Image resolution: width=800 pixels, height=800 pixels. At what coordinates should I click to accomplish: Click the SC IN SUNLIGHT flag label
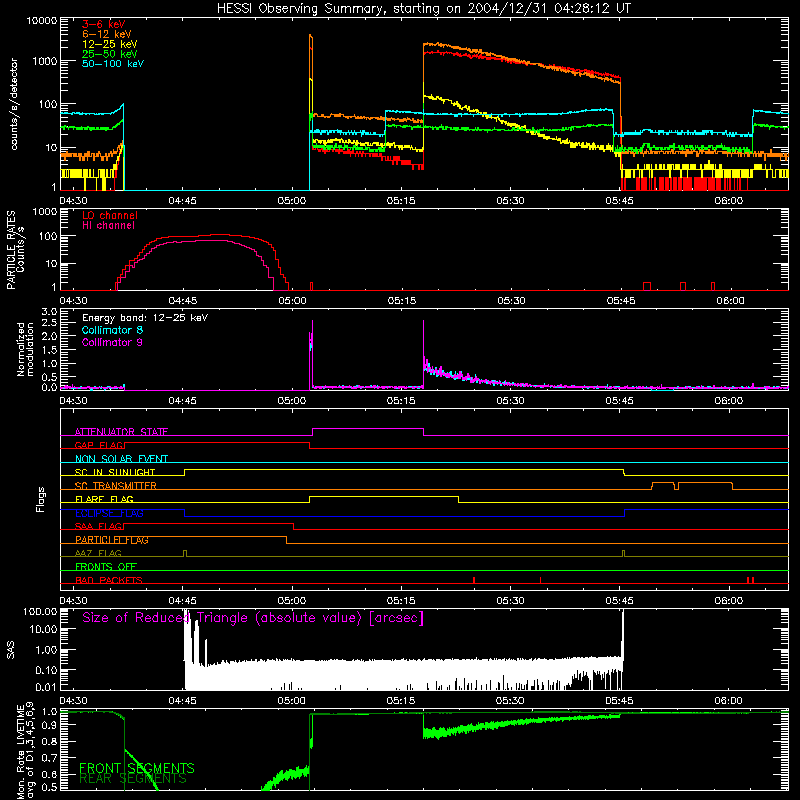coord(115,472)
